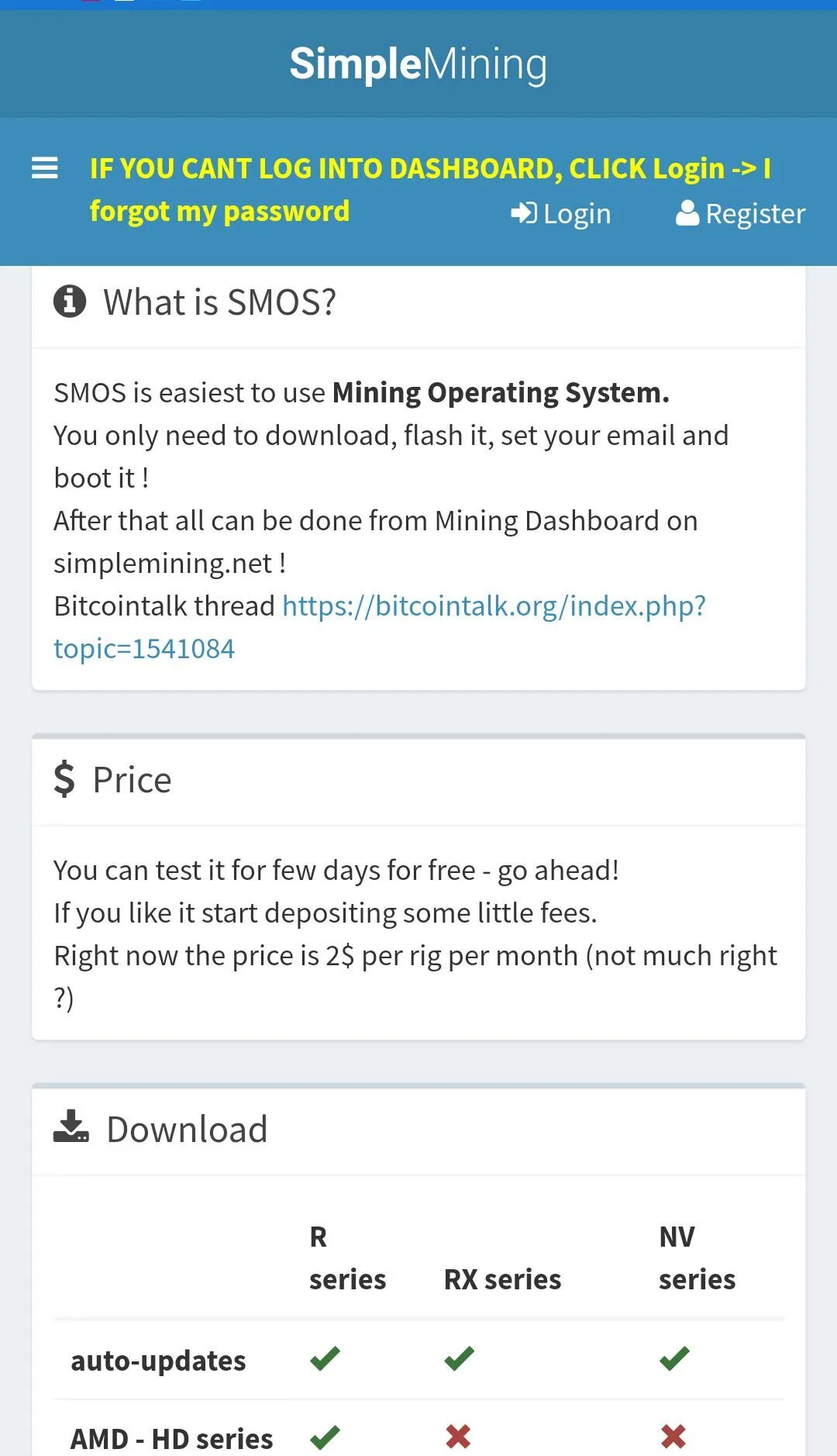
Task: Open the Login link
Action: 561,213
